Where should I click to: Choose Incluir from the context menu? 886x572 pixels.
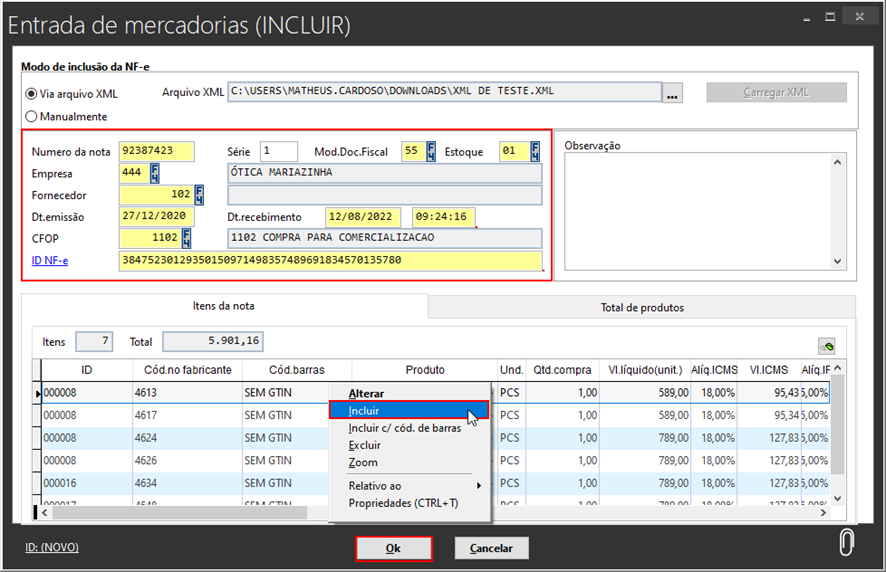pos(364,411)
